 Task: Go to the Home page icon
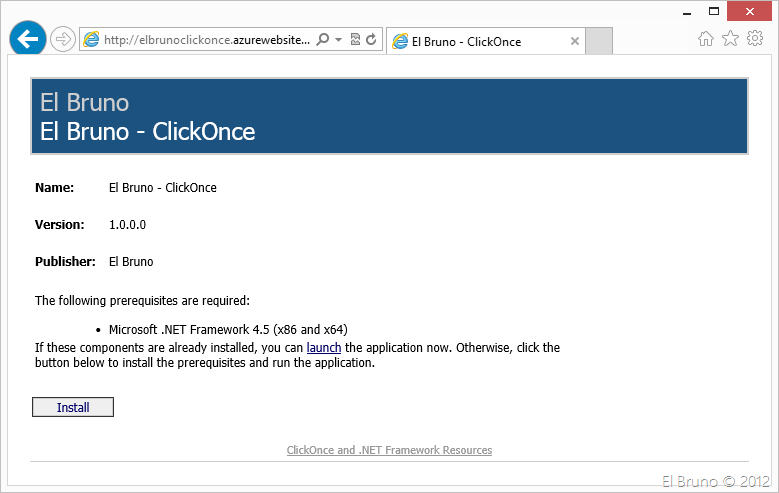click(706, 39)
